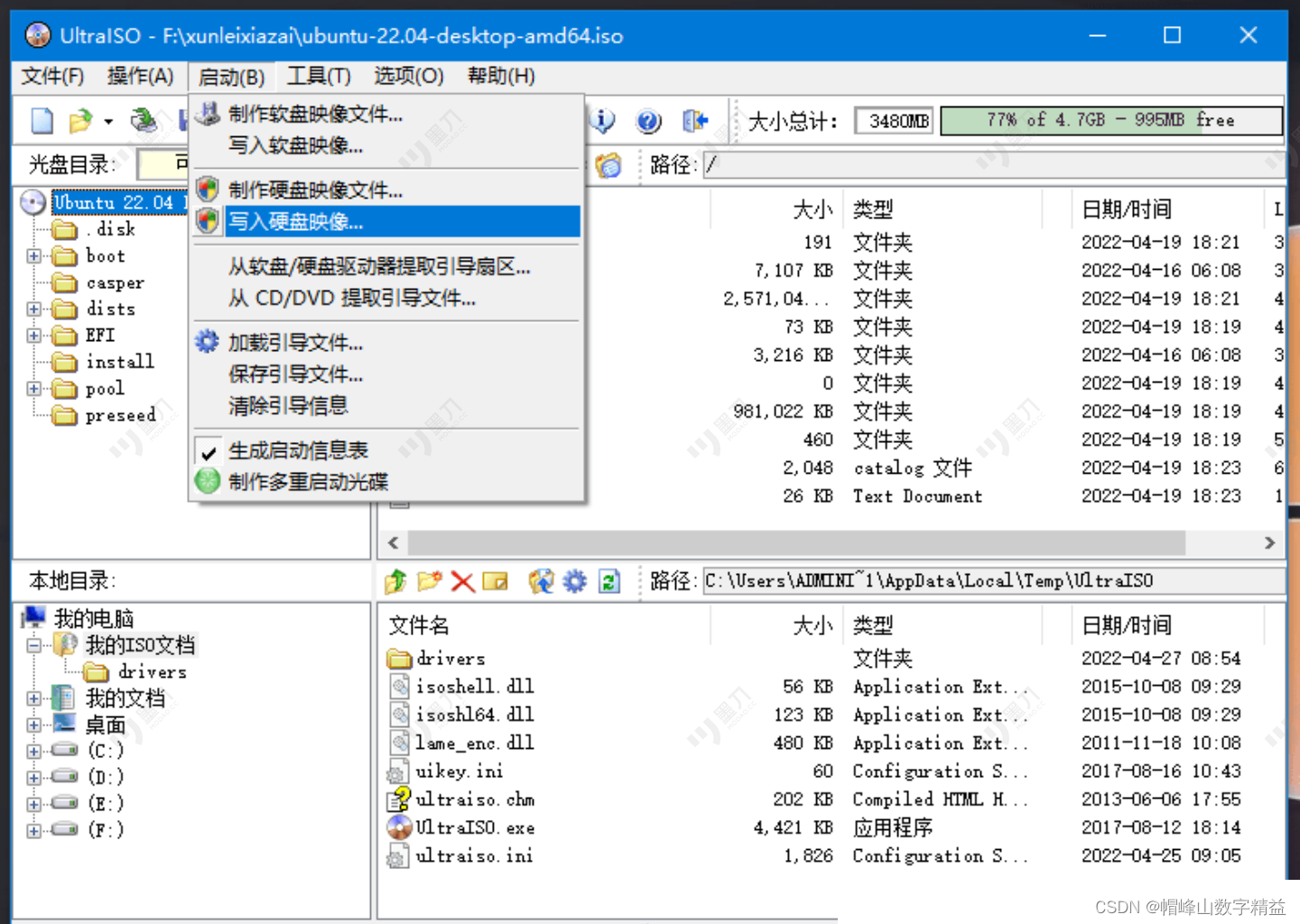The image size is (1300, 924).
Task: Expand the 桌面 tree node
Action: point(34,725)
